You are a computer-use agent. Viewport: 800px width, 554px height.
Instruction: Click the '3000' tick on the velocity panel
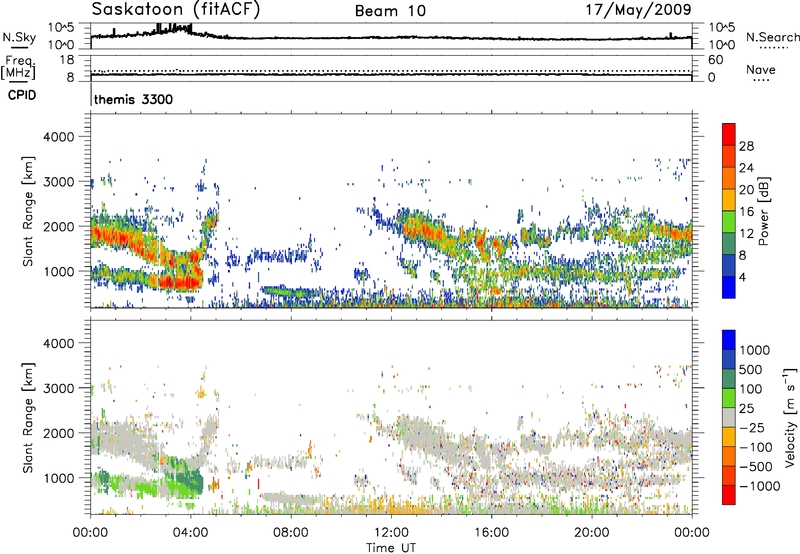(x=58, y=388)
